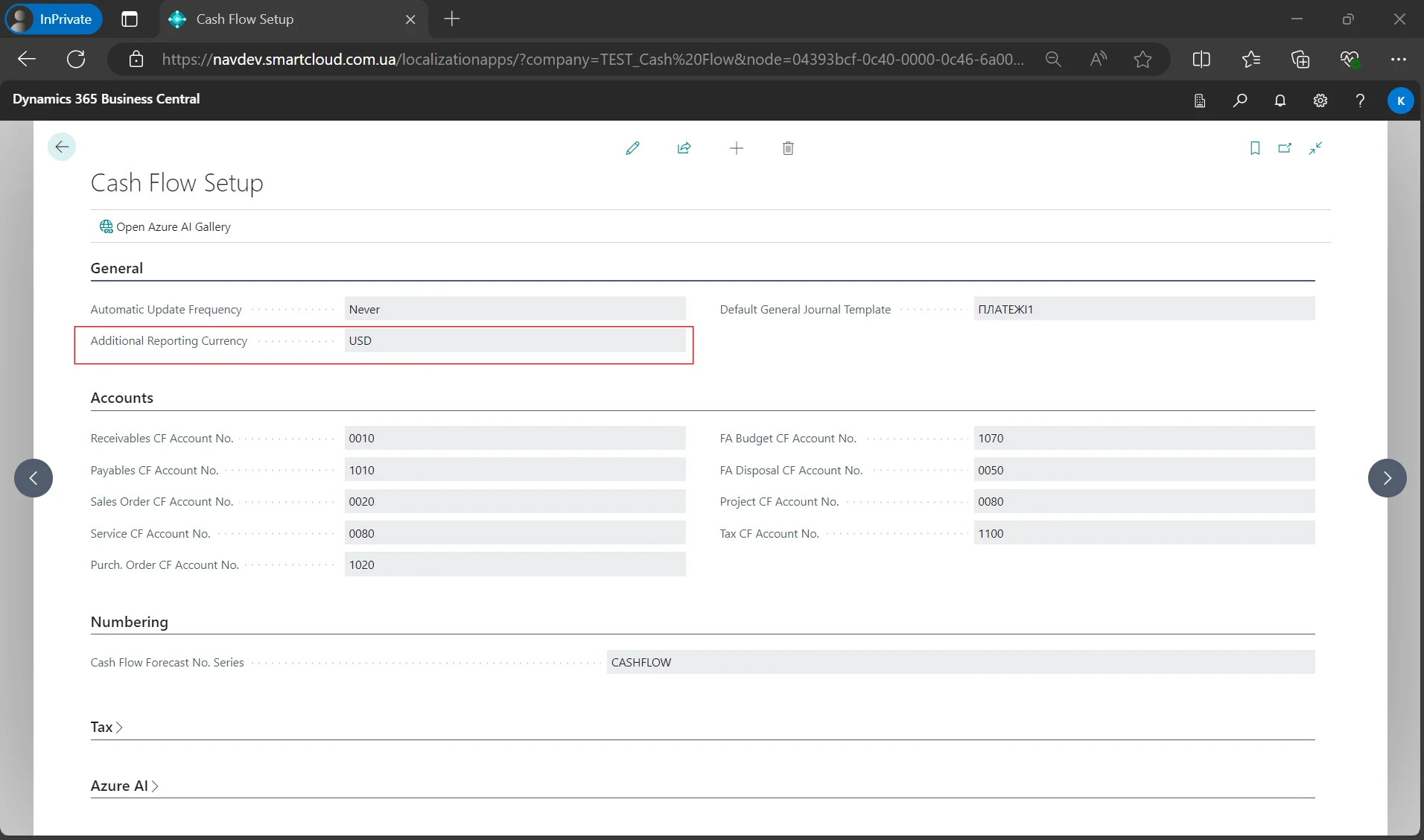Screen dimensions: 1424x840
Task: Go back using the page back arrow
Action: pyautogui.click(x=62, y=147)
